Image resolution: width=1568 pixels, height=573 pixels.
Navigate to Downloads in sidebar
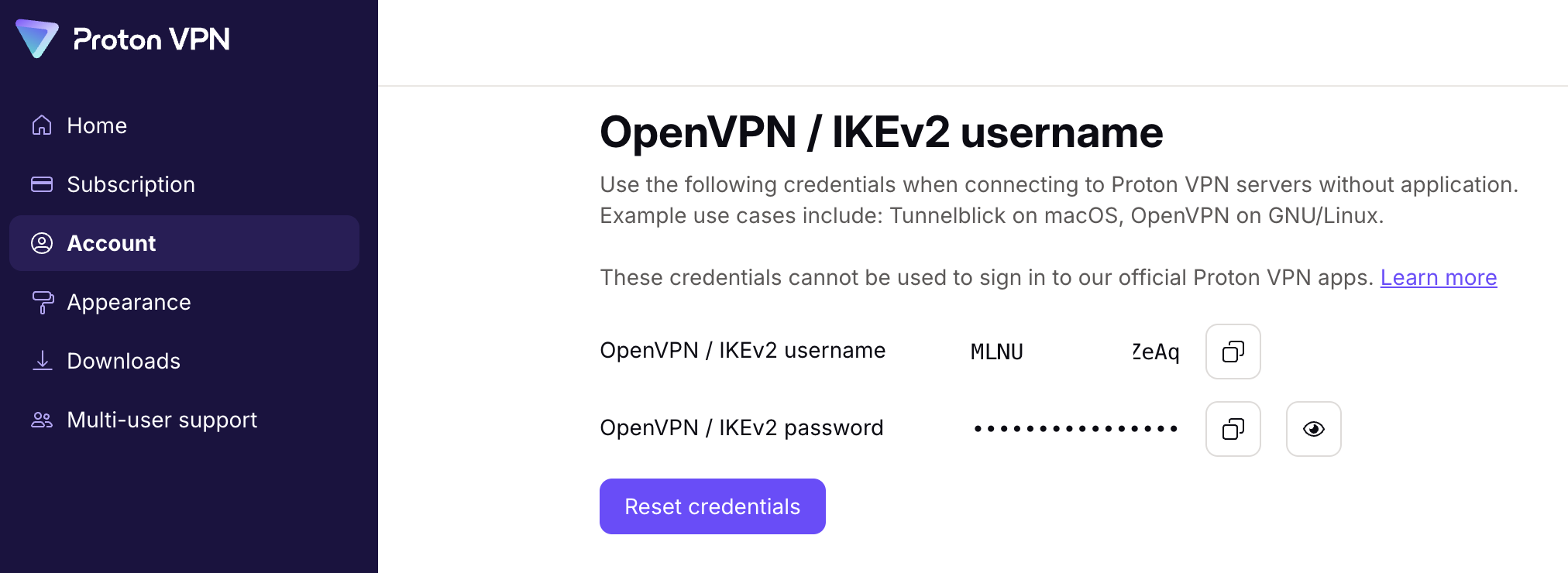click(123, 361)
